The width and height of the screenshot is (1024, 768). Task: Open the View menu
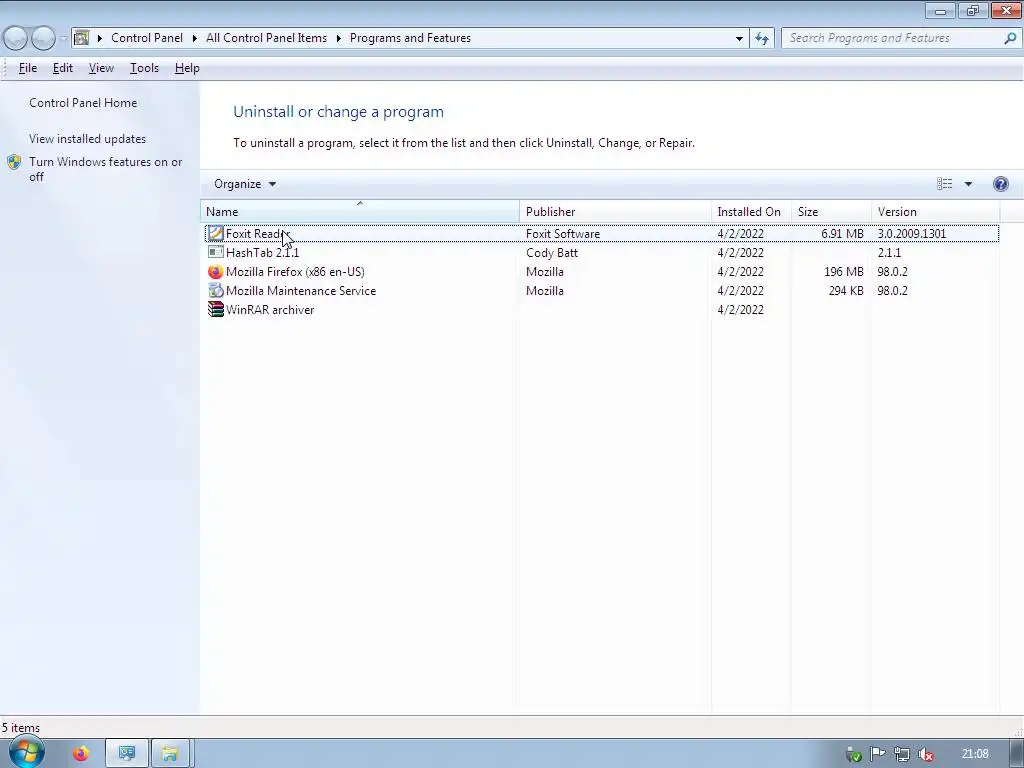[x=101, y=68]
